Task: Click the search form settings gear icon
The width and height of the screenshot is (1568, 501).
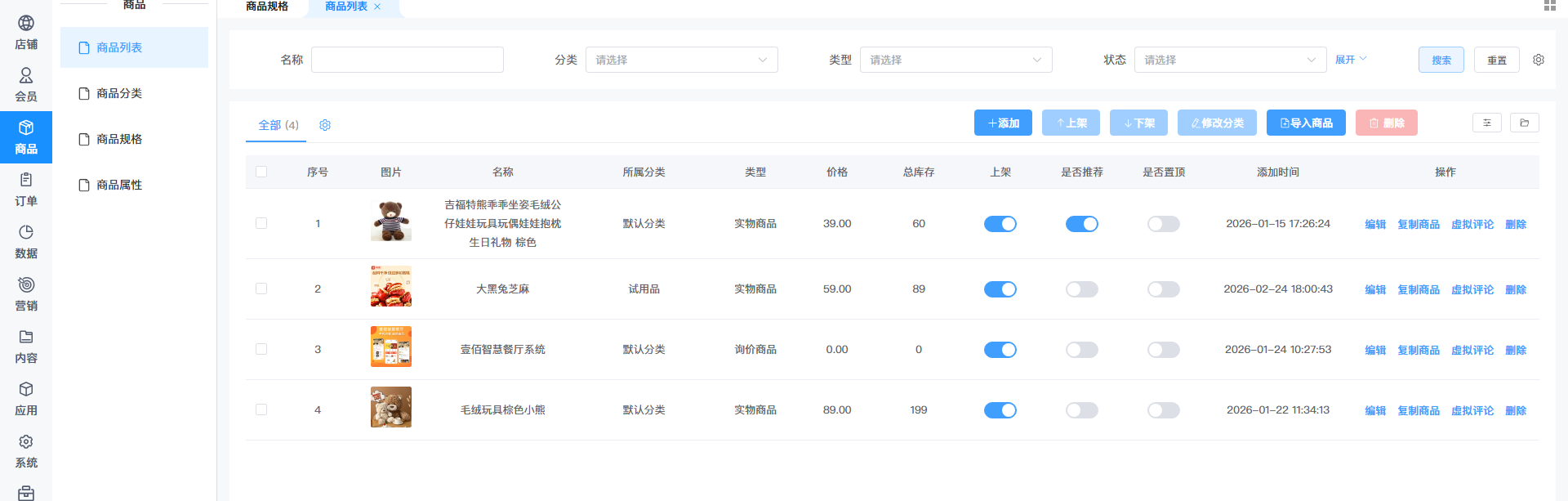Action: click(x=1539, y=60)
